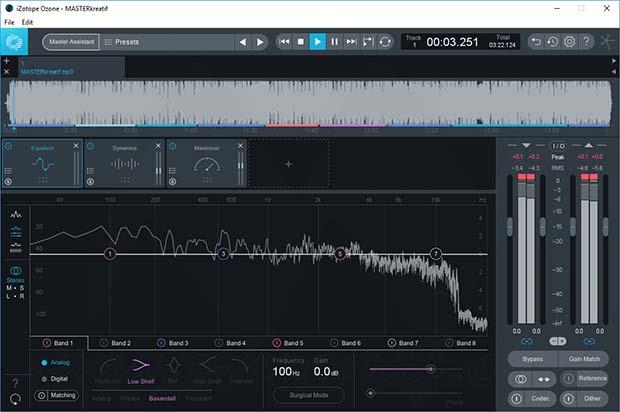The image size is (620, 412).
Task: Add a new module in empty slot
Action: point(289,164)
